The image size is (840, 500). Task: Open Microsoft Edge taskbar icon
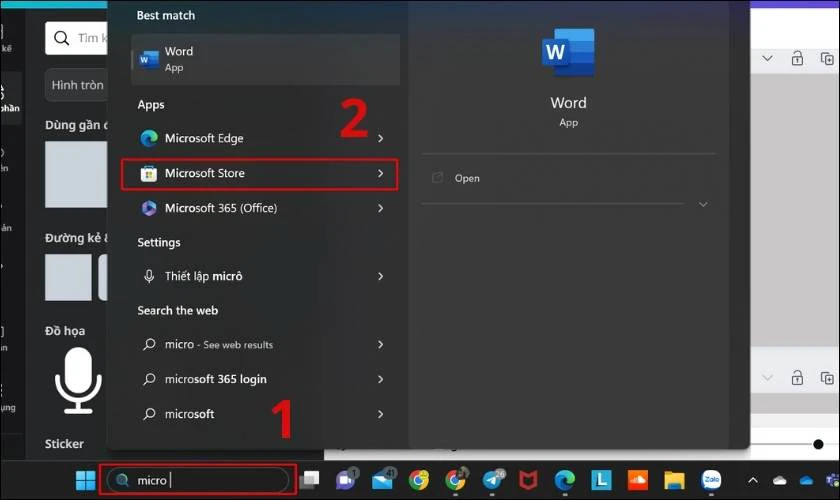point(565,481)
